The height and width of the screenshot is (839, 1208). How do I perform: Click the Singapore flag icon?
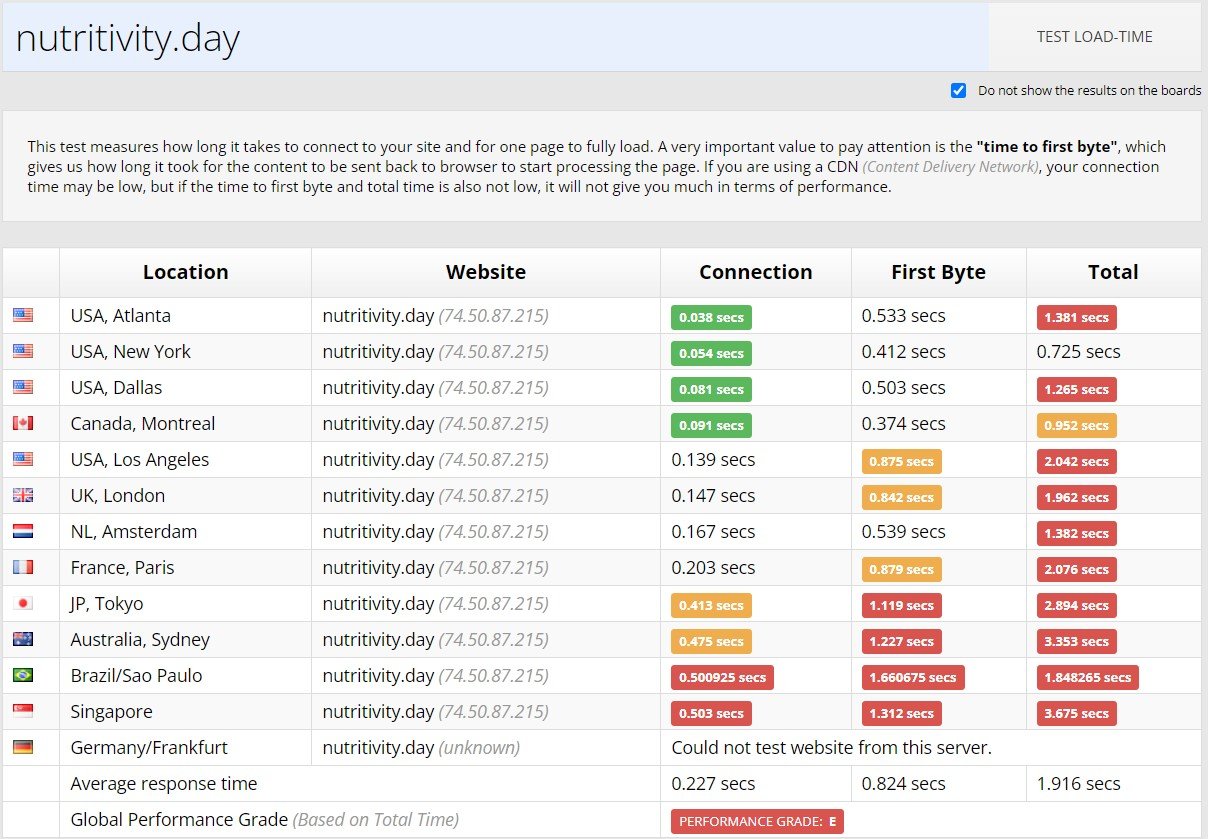coord(23,712)
